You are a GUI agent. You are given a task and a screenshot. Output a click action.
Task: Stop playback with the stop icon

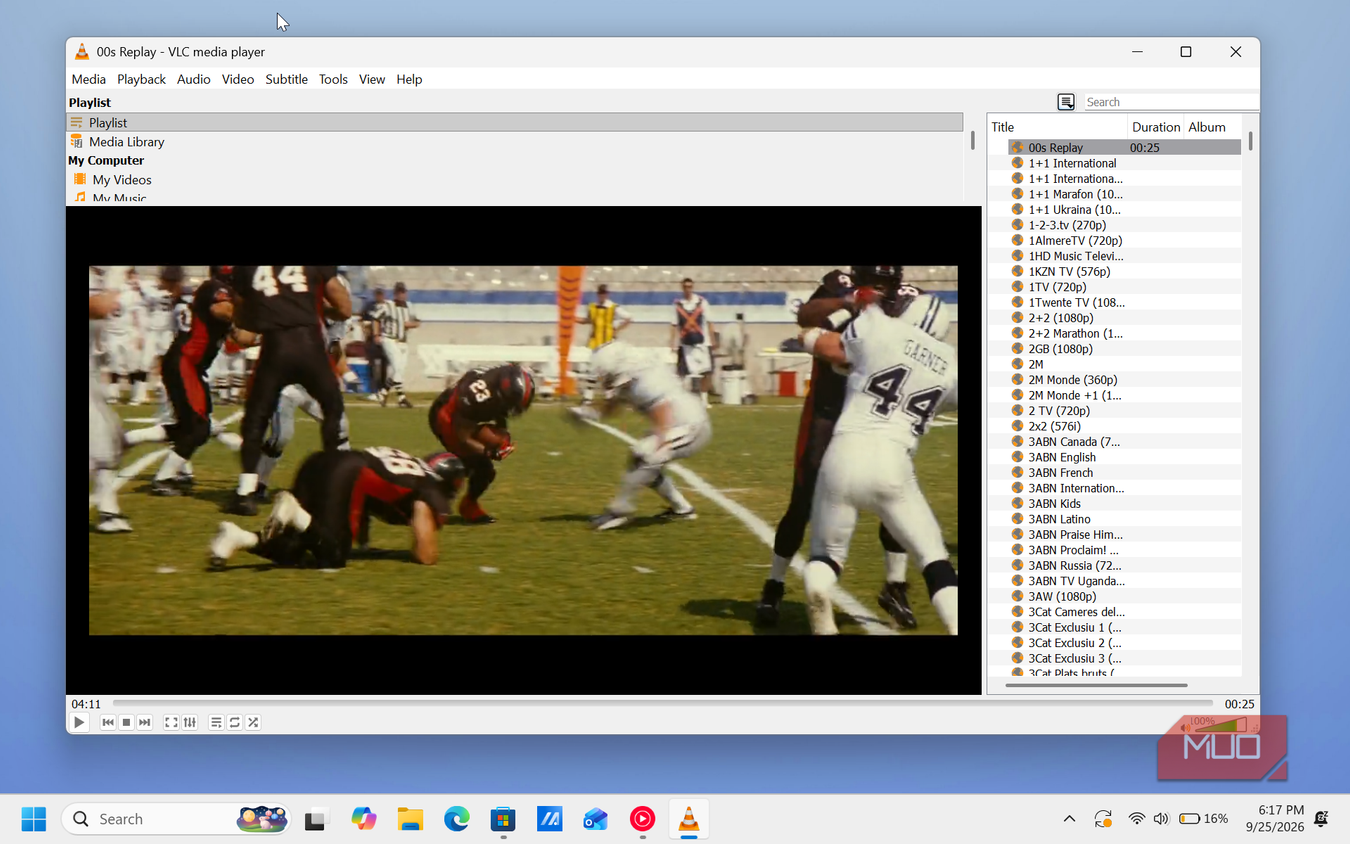pyautogui.click(x=126, y=722)
